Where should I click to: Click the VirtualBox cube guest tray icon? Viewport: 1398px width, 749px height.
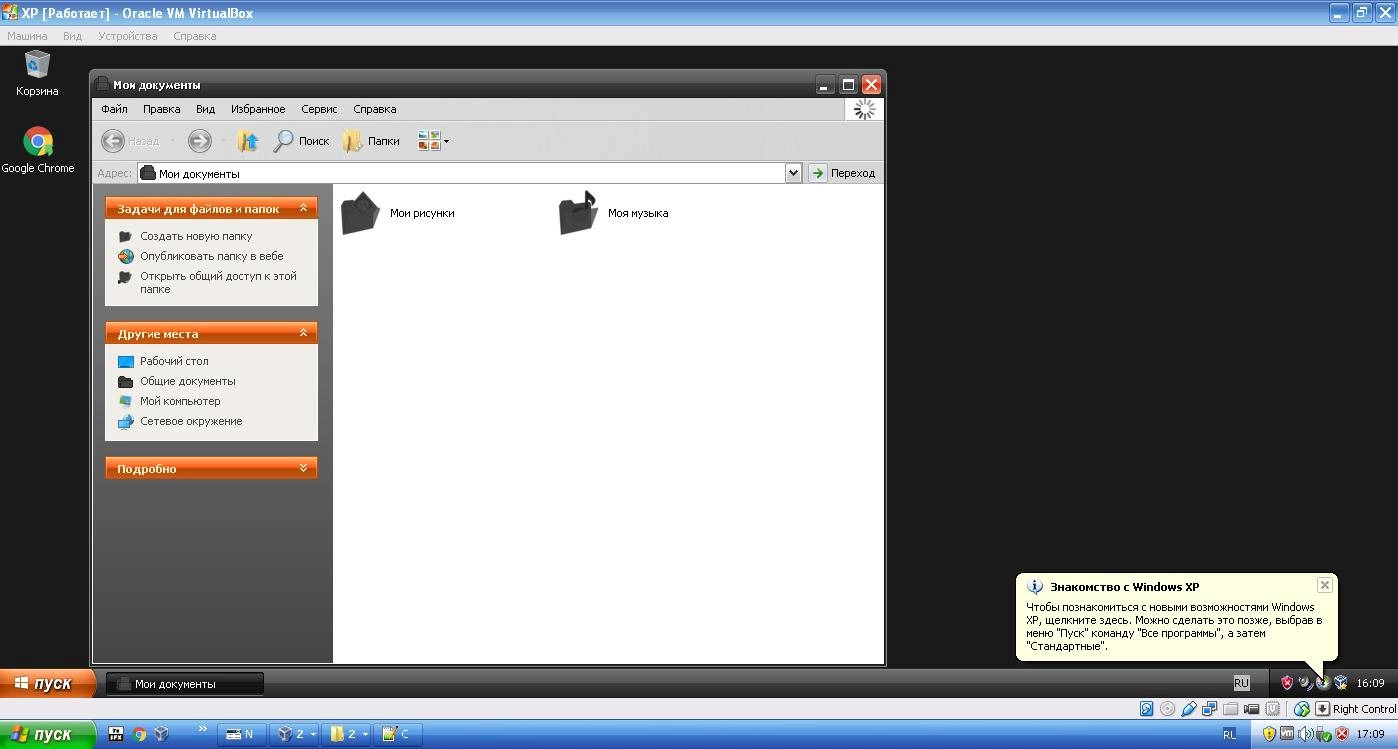click(1341, 683)
